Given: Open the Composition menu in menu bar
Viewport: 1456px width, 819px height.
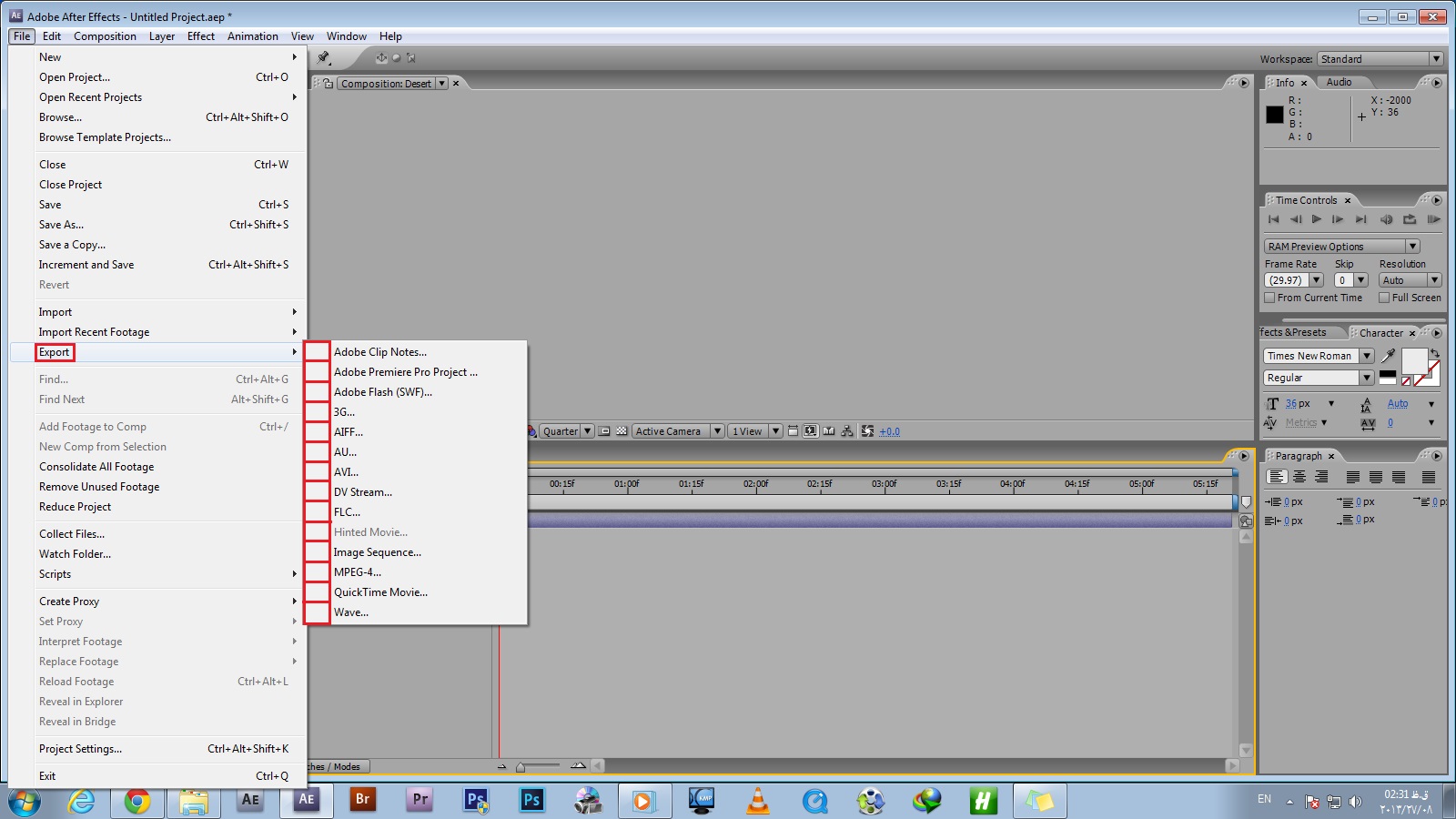Looking at the screenshot, I should click(105, 36).
